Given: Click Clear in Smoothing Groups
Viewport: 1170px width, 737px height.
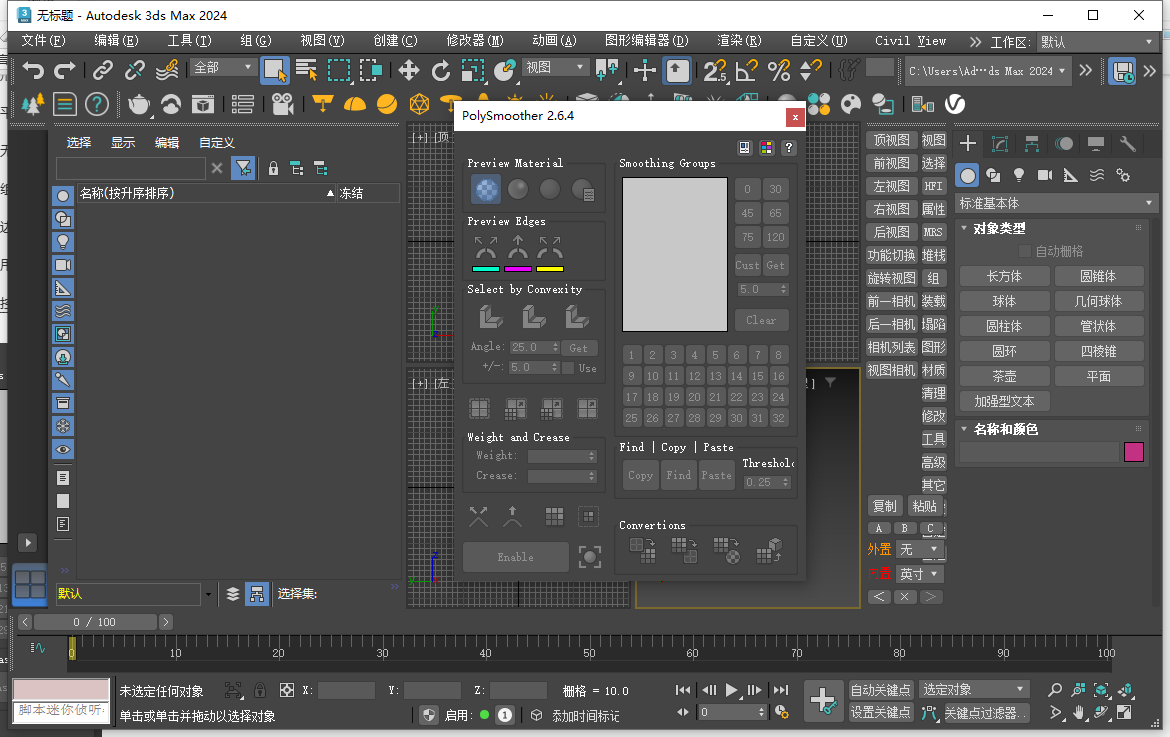Looking at the screenshot, I should coord(761,320).
